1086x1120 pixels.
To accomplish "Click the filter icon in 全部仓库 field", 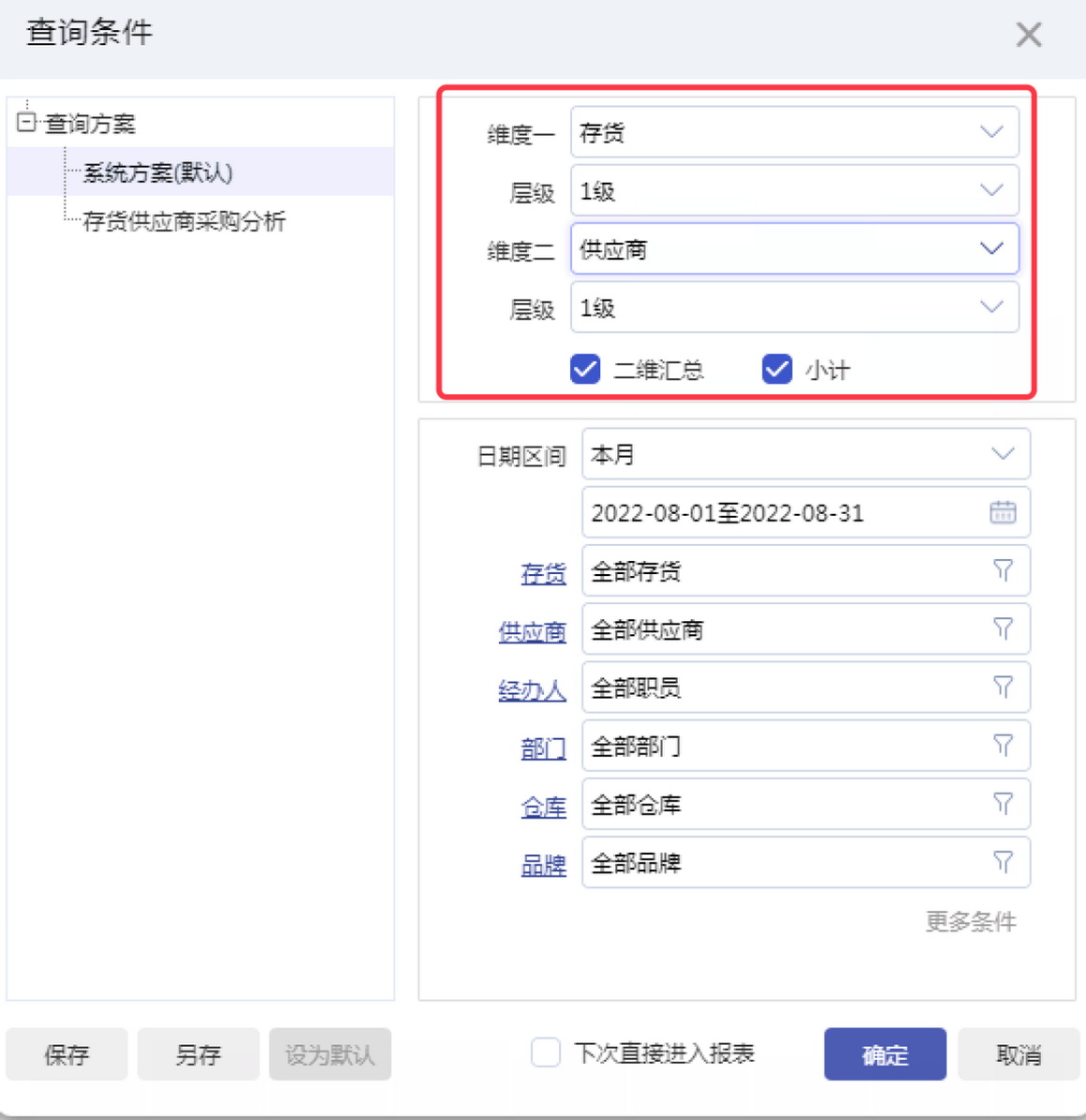I will (1003, 804).
